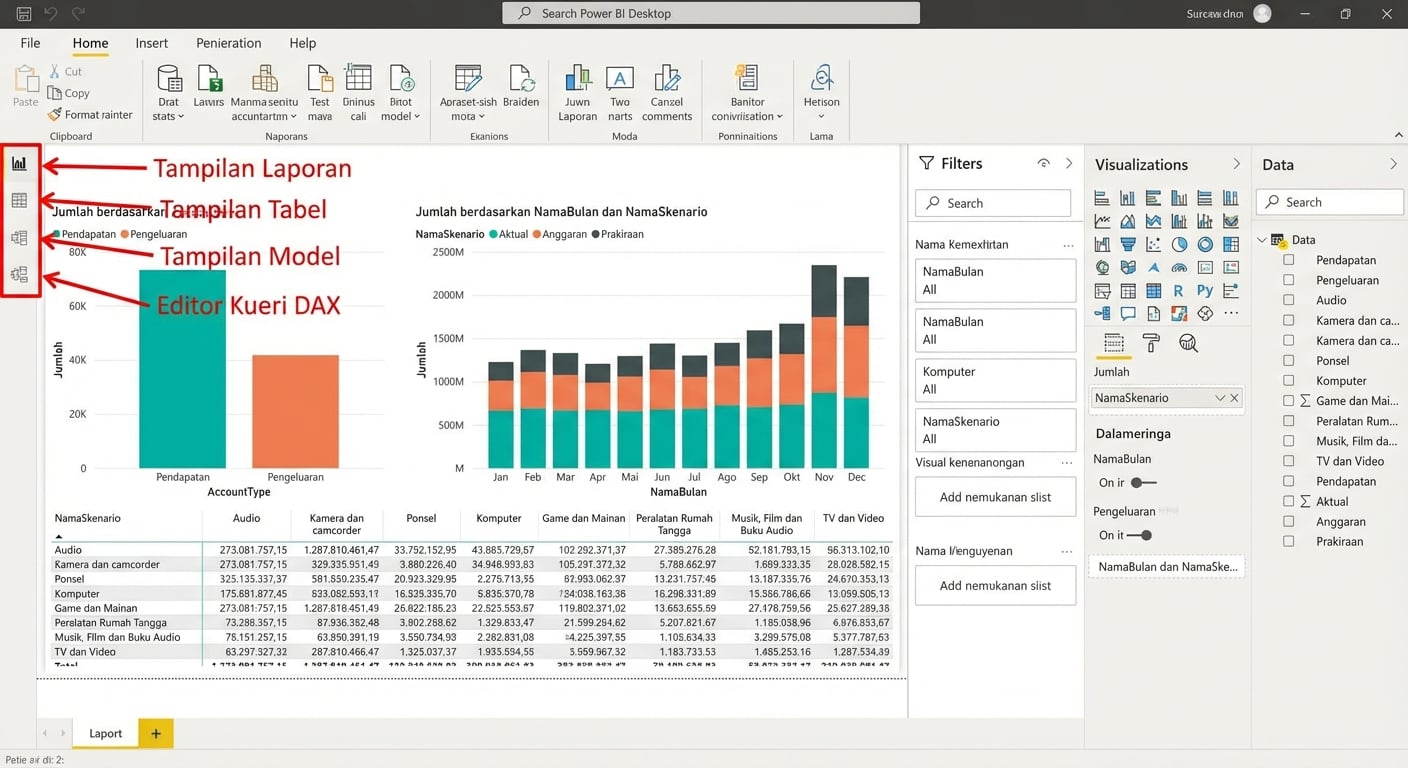
Task: Expand the NamaSkenario filter card
Action: (995, 430)
